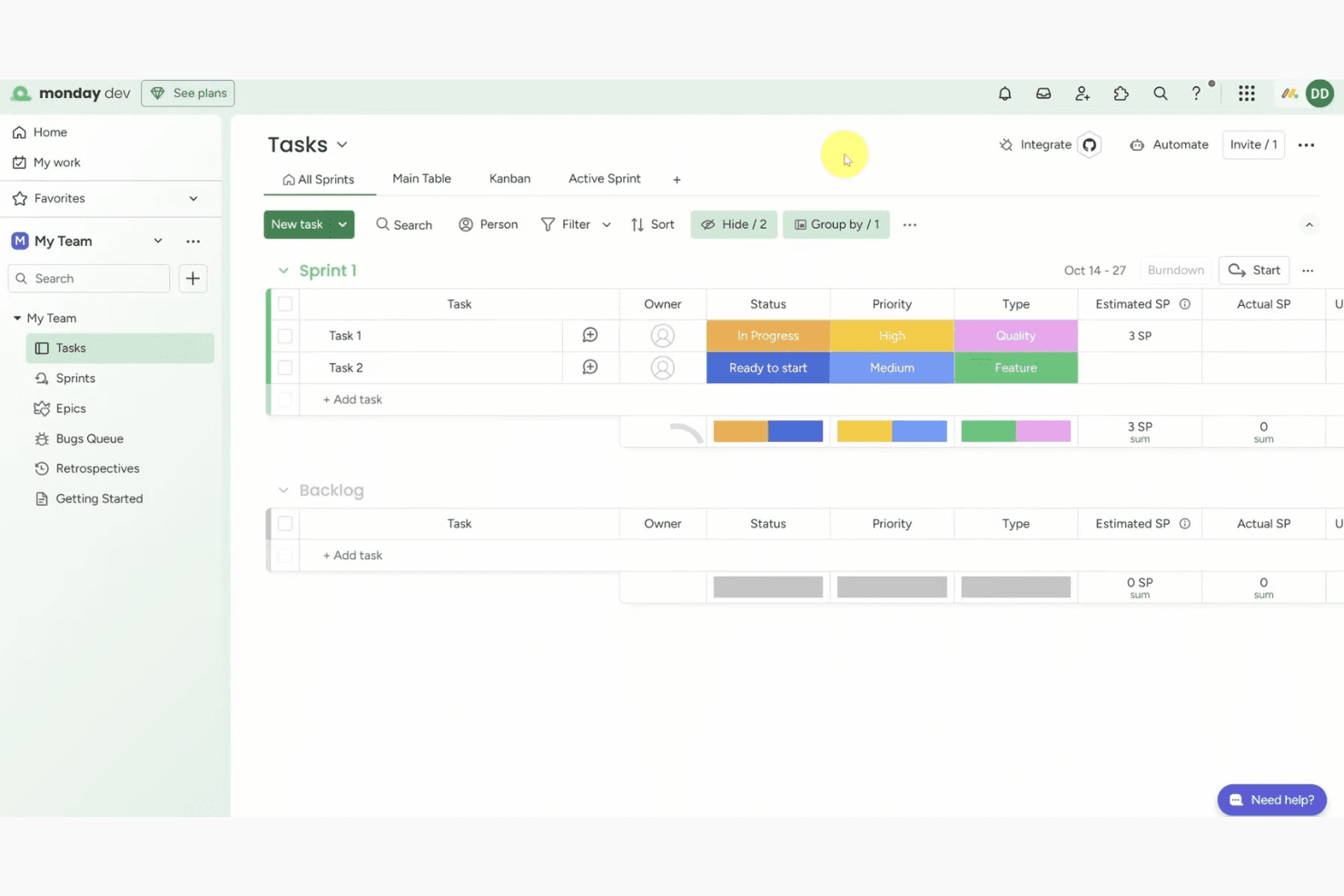Open the My Team three-dot menu

(193, 241)
